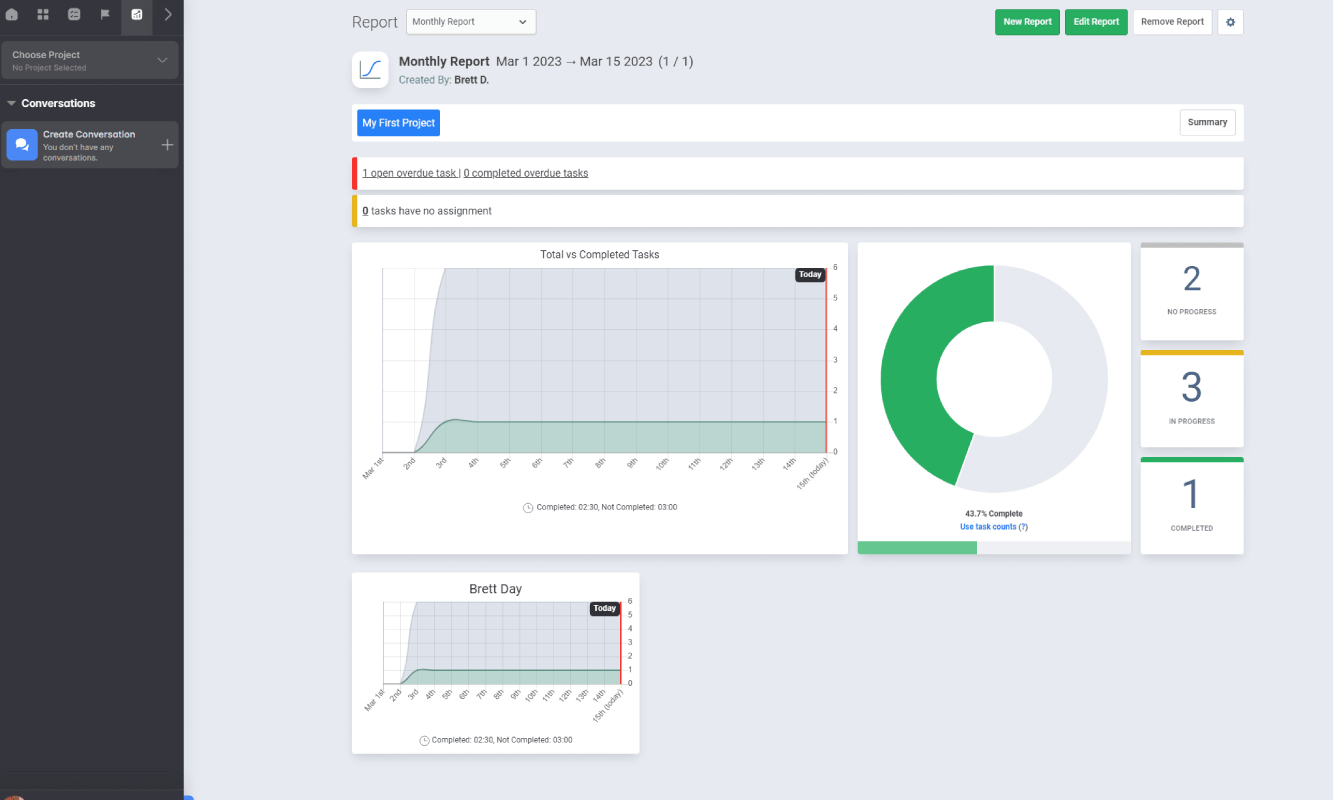The width and height of the screenshot is (1333, 800).
Task: Click the plus to create conversation
Action: (167, 145)
